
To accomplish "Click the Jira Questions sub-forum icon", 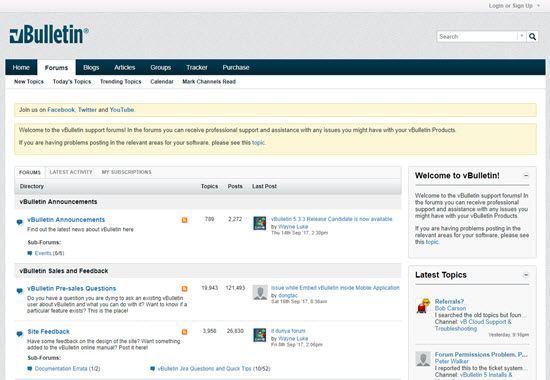I will (x=153, y=369).
